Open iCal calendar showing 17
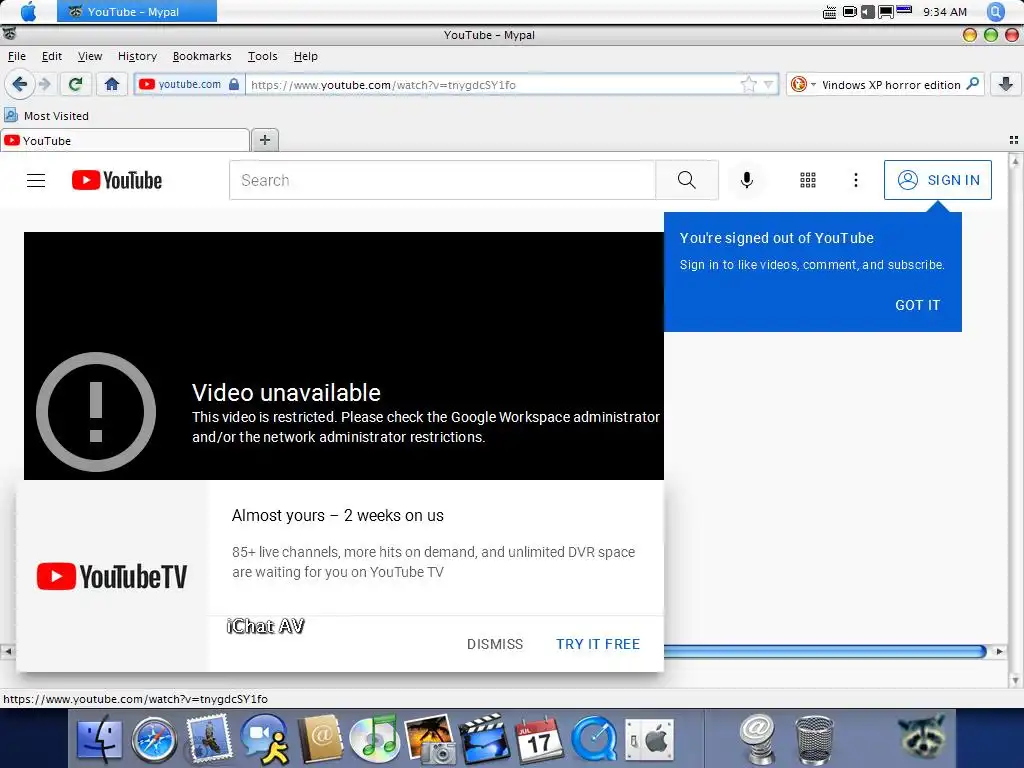This screenshot has width=1024, height=768. point(539,741)
